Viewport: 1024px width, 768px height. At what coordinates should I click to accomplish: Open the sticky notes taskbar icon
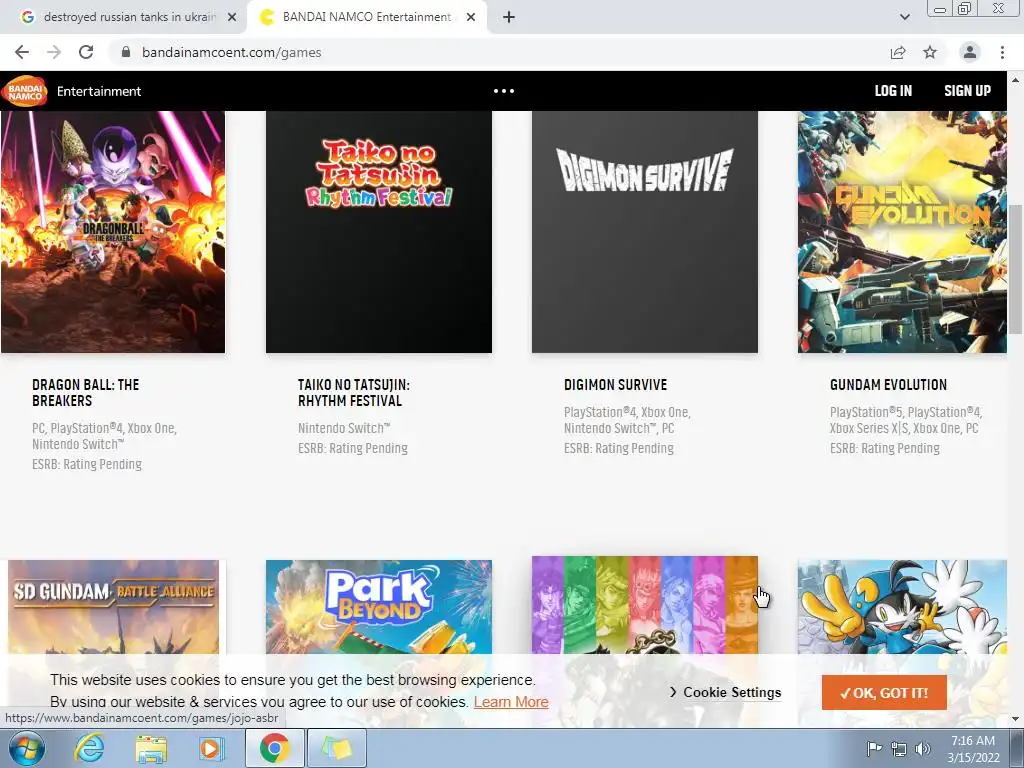coord(336,748)
